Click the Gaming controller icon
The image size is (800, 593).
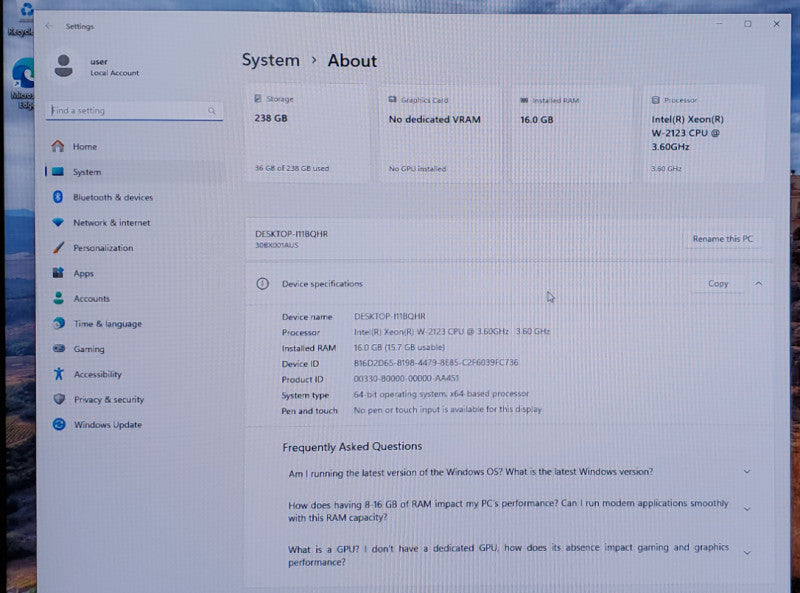[x=59, y=348]
